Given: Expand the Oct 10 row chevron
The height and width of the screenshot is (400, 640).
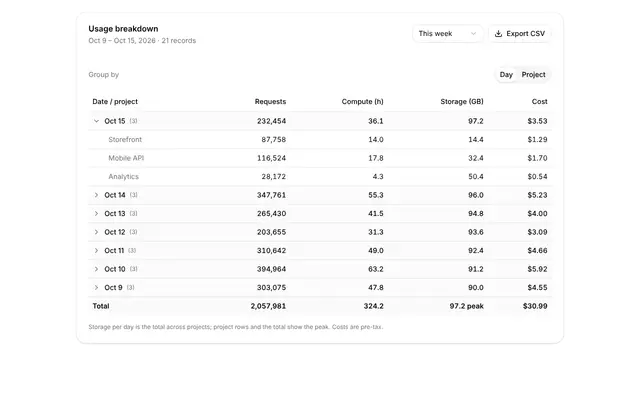Looking at the screenshot, I should coord(96,269).
